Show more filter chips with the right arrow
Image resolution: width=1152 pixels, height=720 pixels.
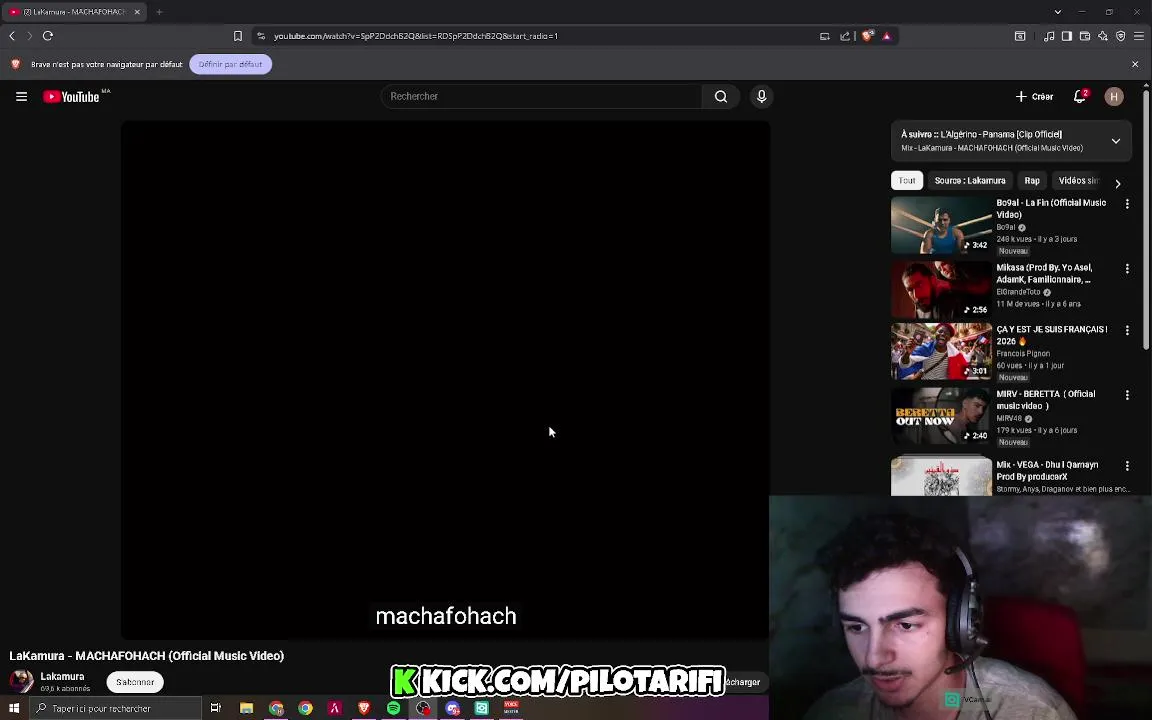(x=1117, y=184)
